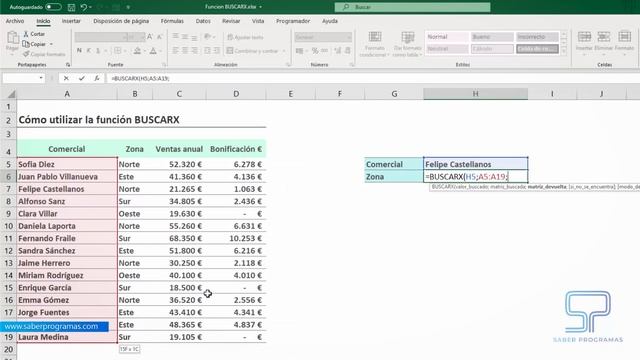Increase font size icon

pos(150,37)
